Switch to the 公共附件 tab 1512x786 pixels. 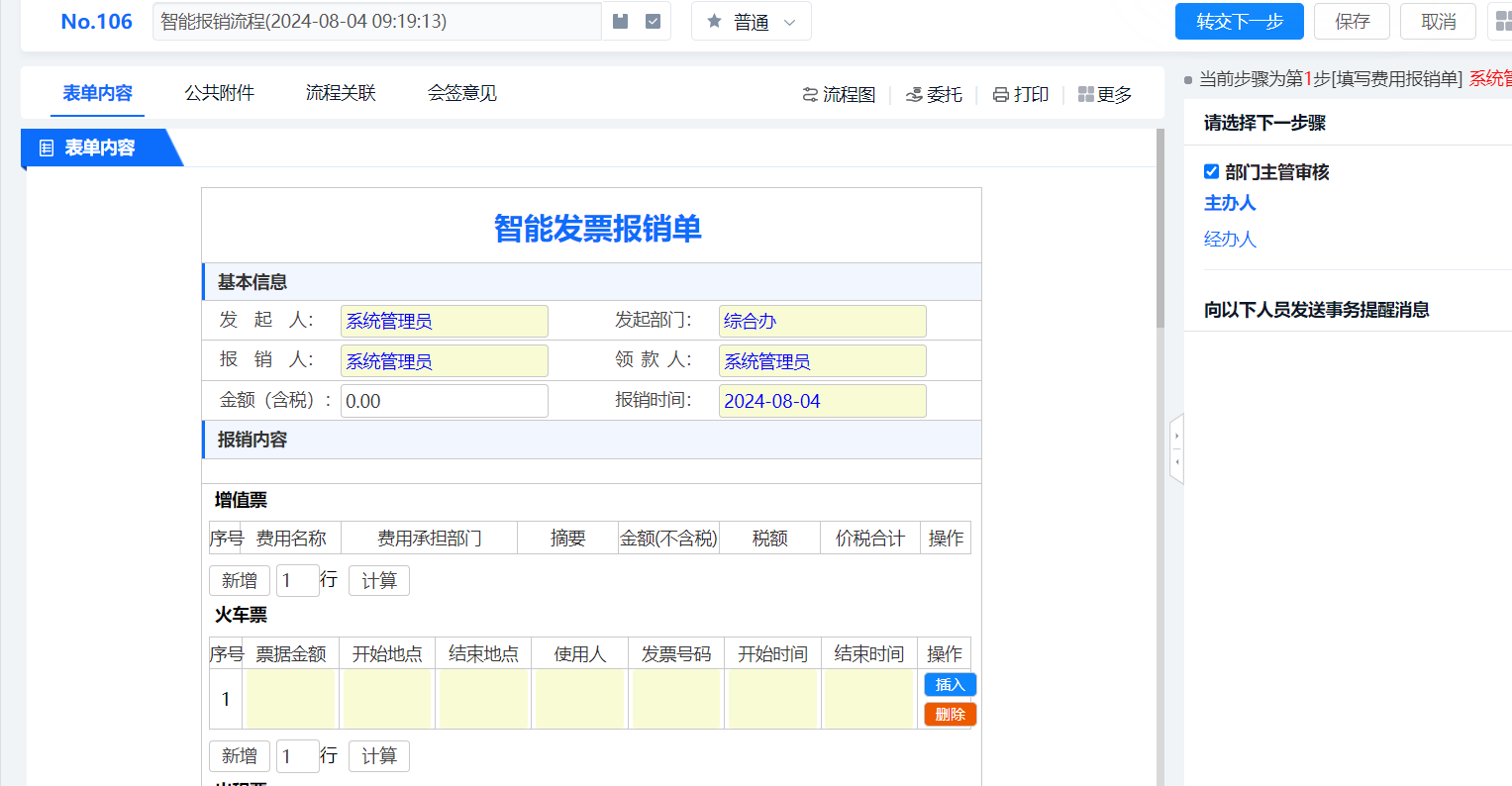pyautogui.click(x=219, y=93)
